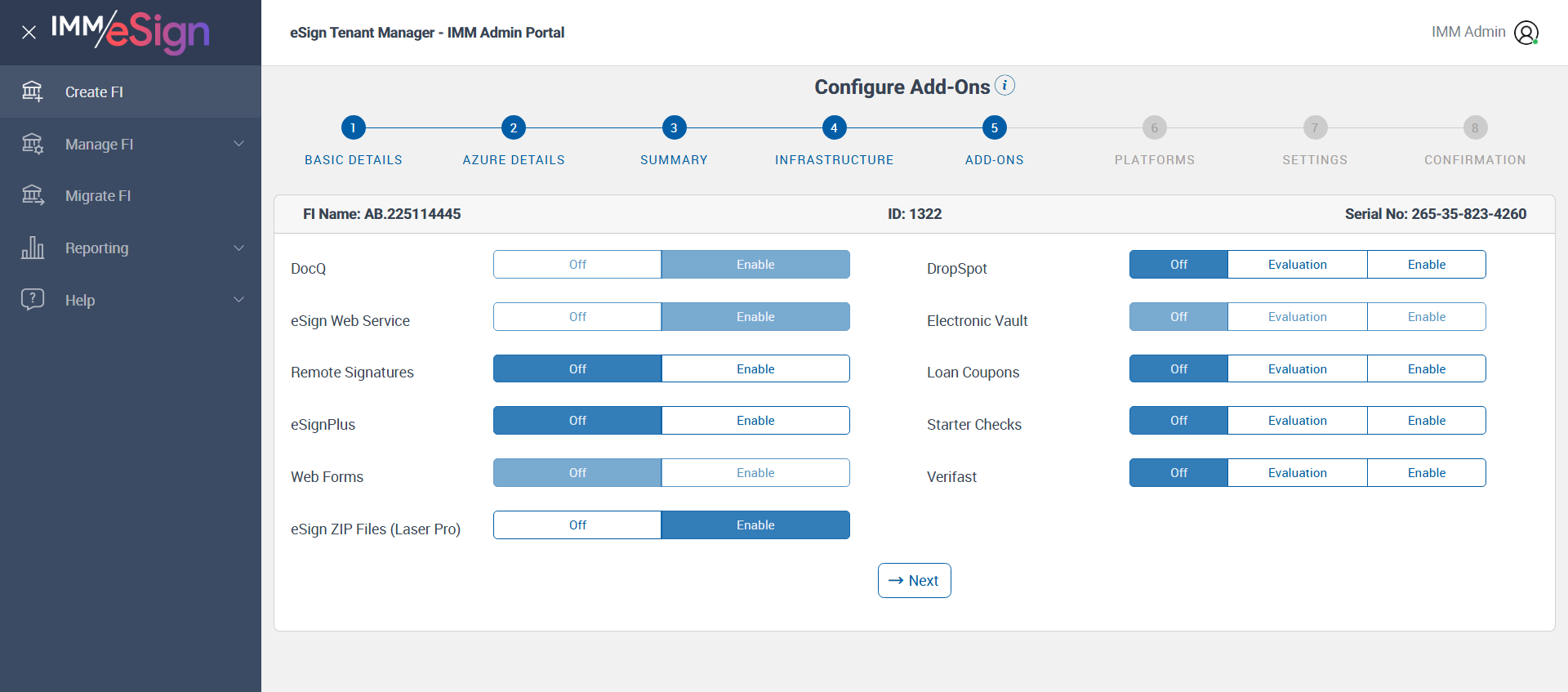Click the PLATFORMS step label
This screenshot has width=1568, height=692.
(x=1155, y=160)
